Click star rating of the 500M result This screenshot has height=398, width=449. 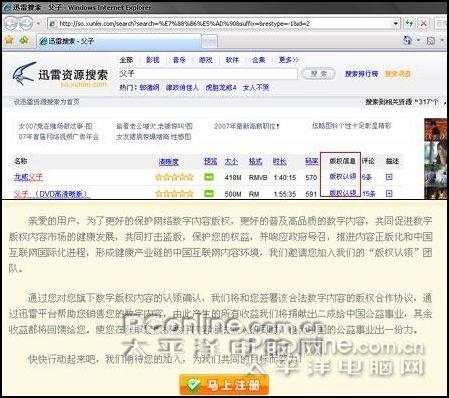(x=174, y=193)
